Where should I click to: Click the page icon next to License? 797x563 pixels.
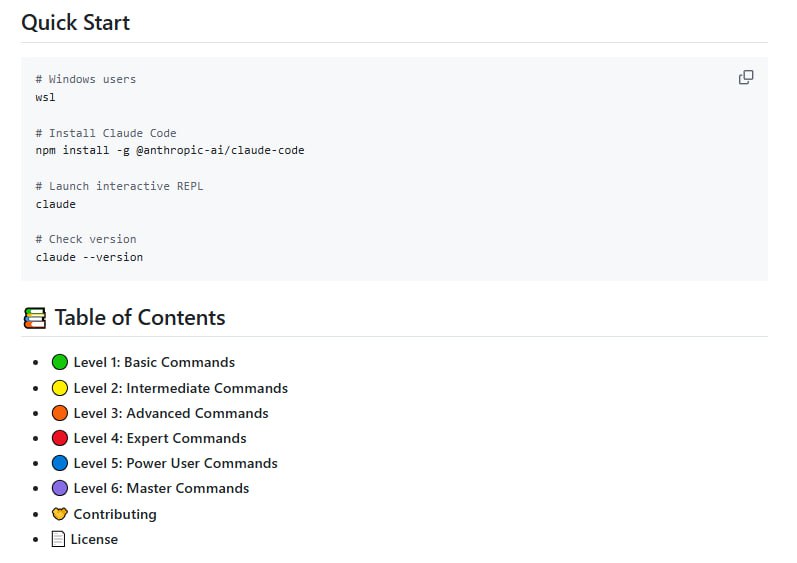(59, 539)
